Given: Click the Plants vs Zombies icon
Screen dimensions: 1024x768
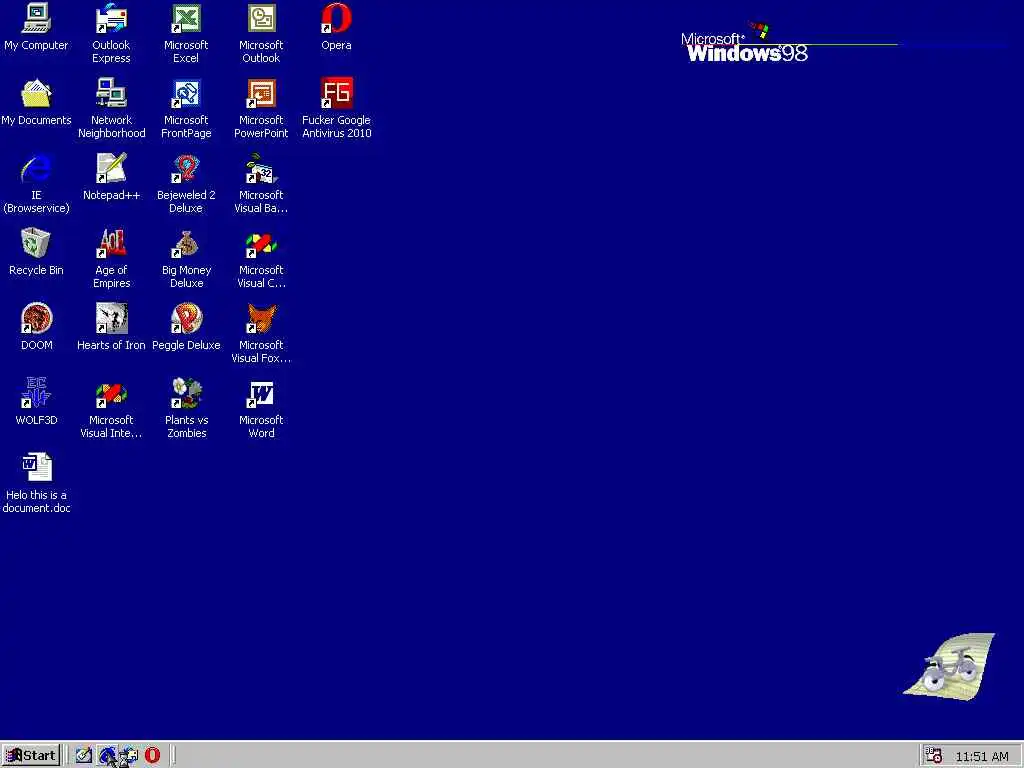Looking at the screenshot, I should click(186, 394).
